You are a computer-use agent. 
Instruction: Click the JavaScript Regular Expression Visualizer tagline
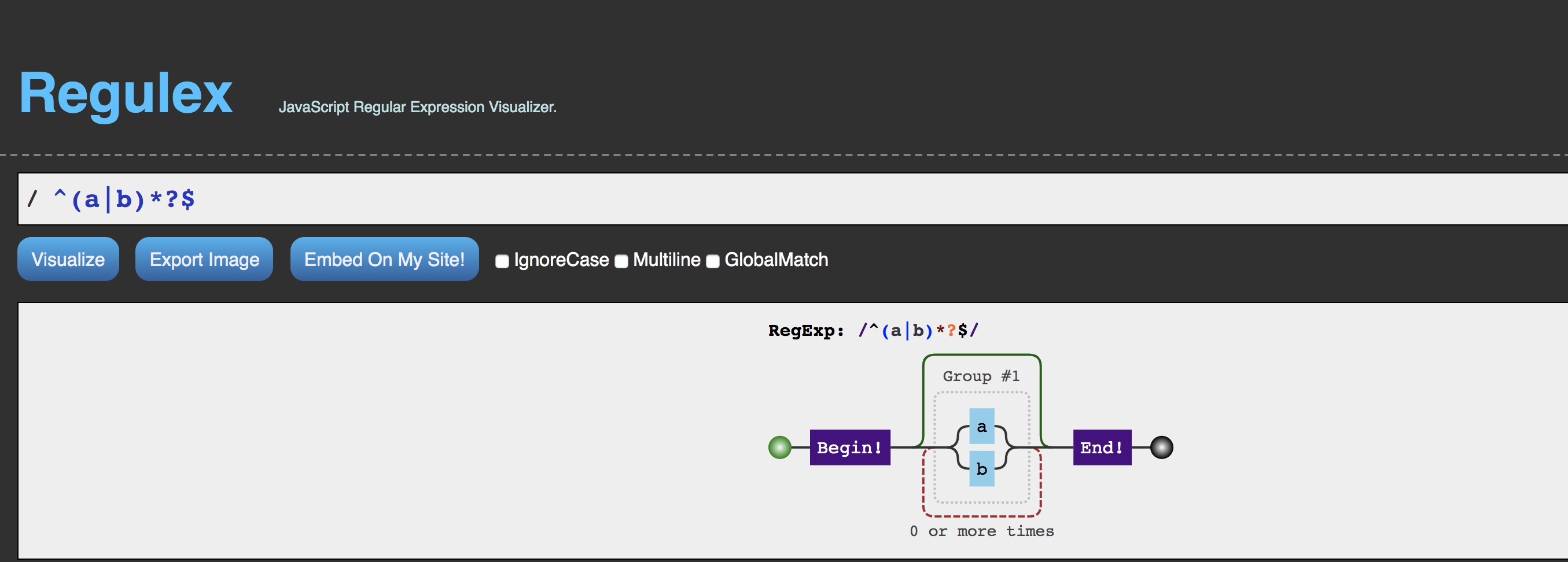[418, 107]
